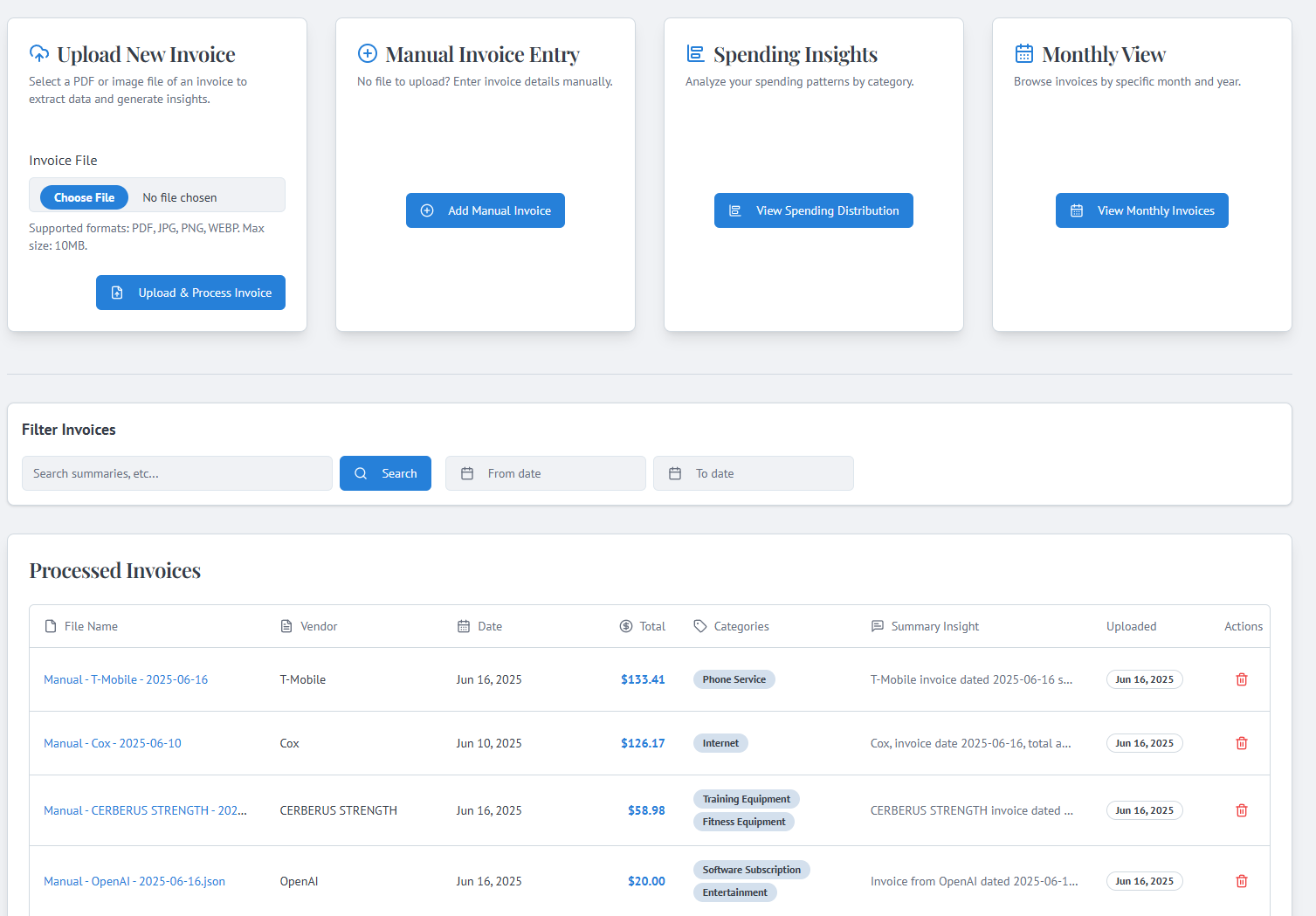Click the calendar icon in To date field
Image resolution: width=1316 pixels, height=916 pixels.
[675, 473]
